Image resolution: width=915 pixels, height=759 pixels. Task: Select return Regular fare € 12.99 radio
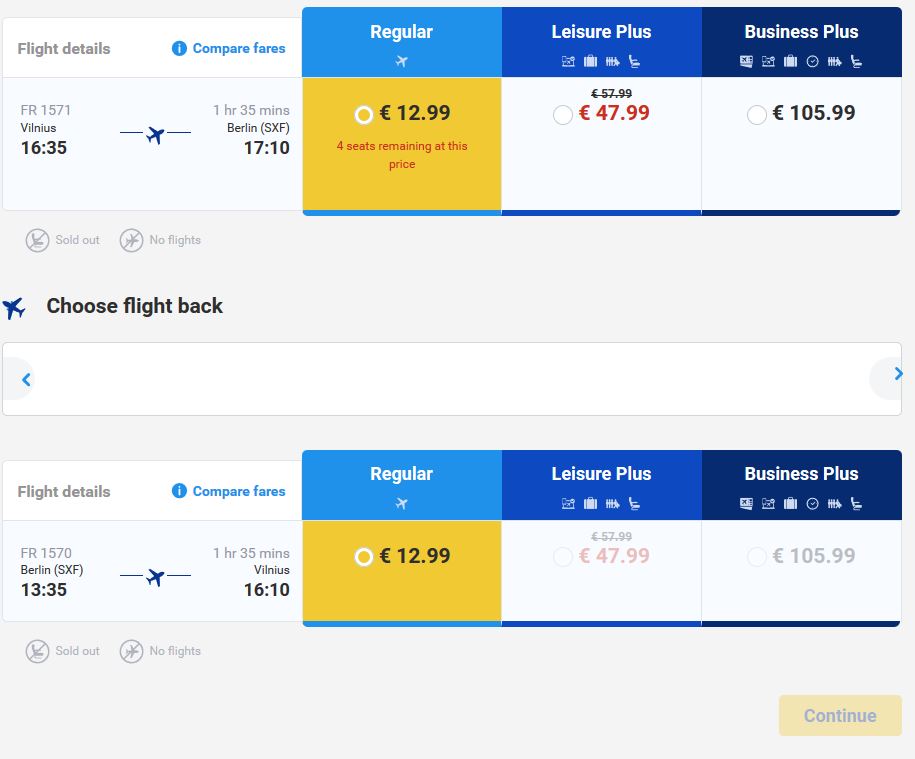(364, 557)
